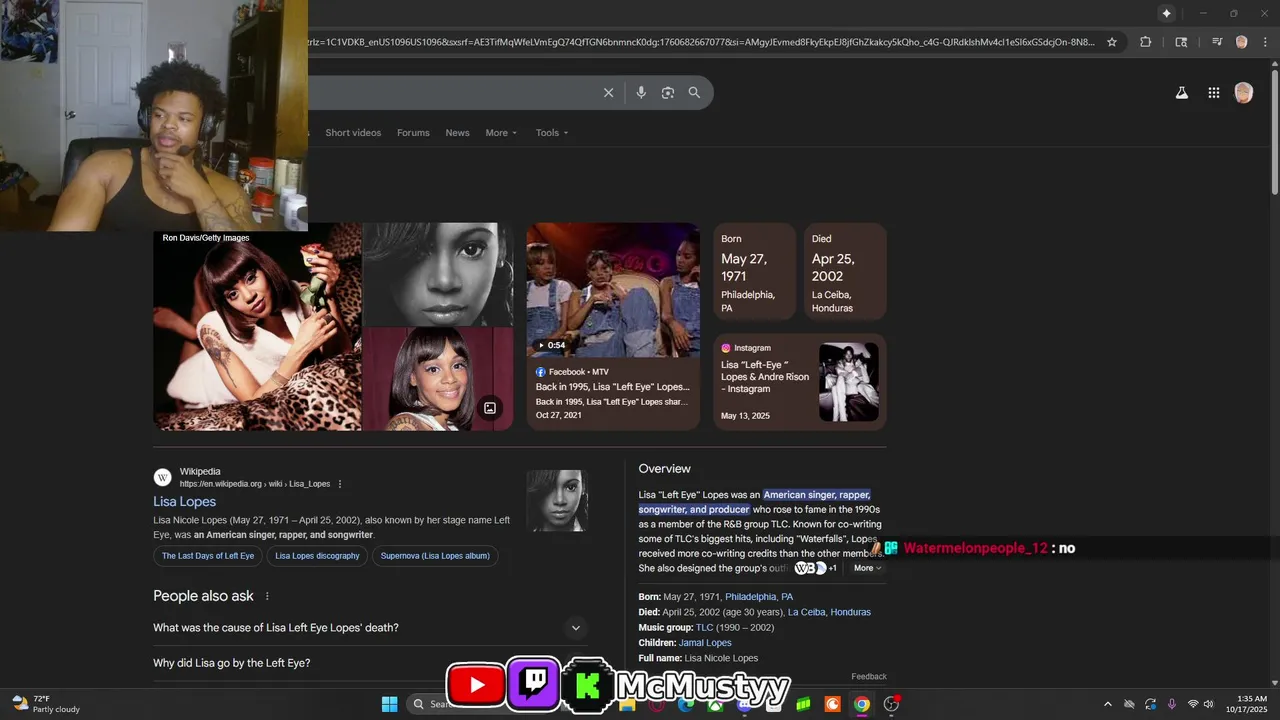
Task: Open Microsoft Edge from the taskbar
Action: pos(685,704)
